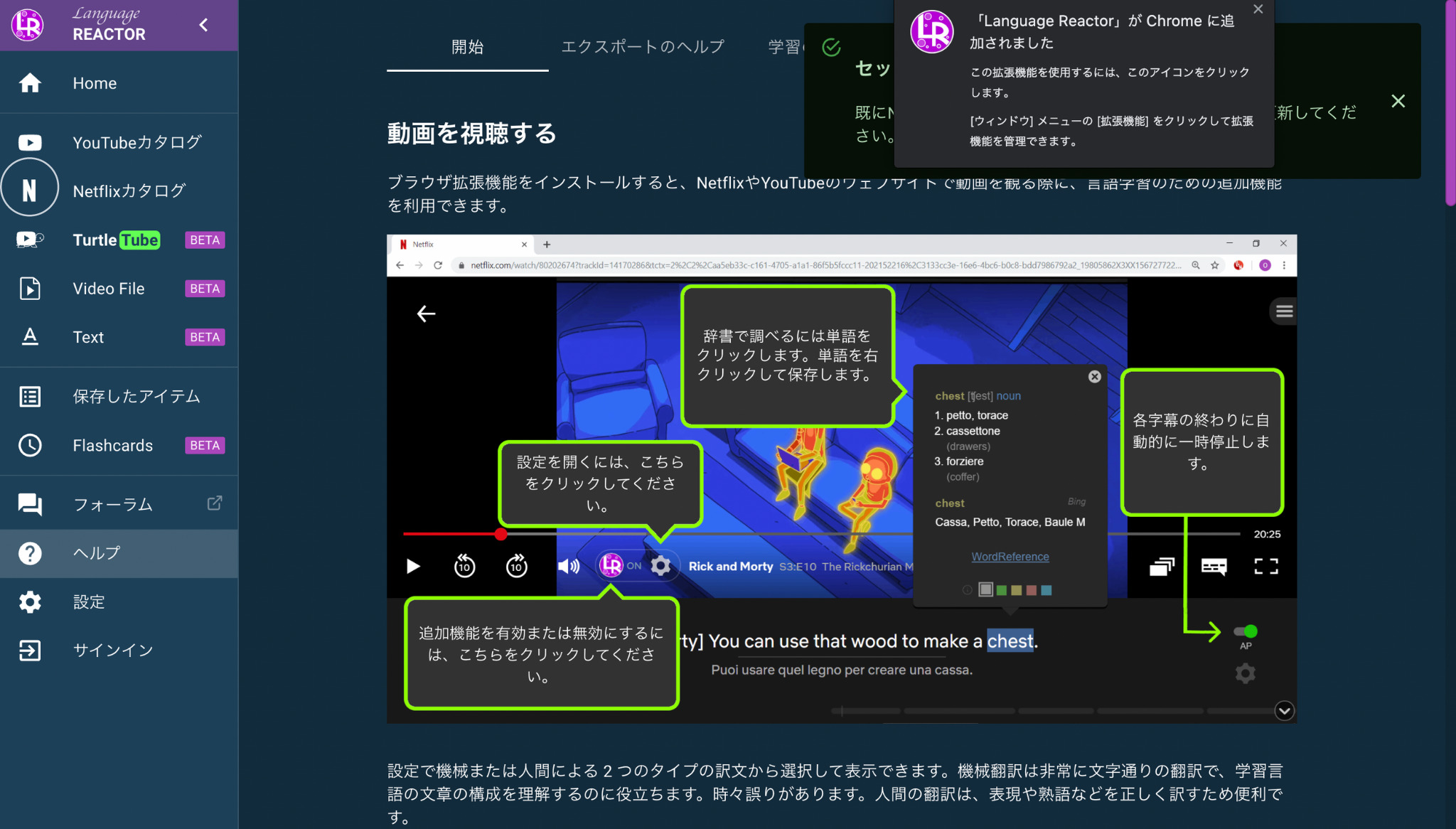Click the Flashcards clock icon

point(30,445)
